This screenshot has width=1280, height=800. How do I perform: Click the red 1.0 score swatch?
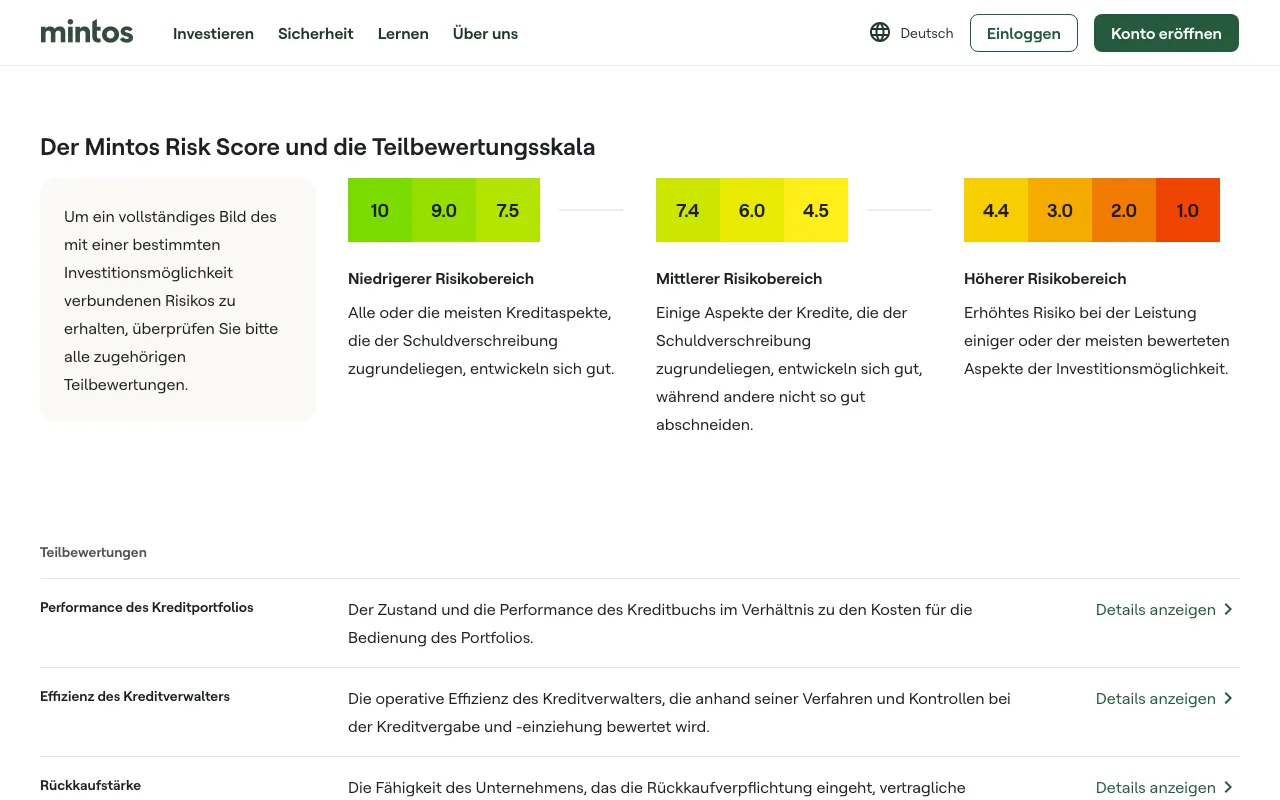1188,210
